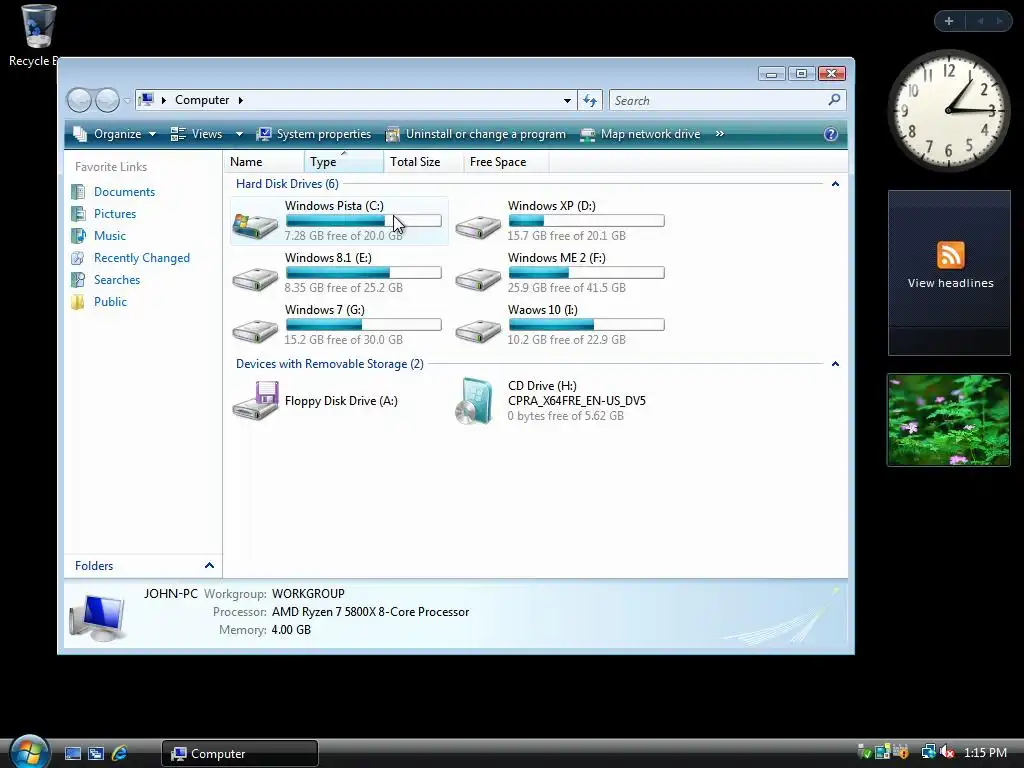Click the Public folder icon in sidebar
1024x768 pixels.
[78, 302]
